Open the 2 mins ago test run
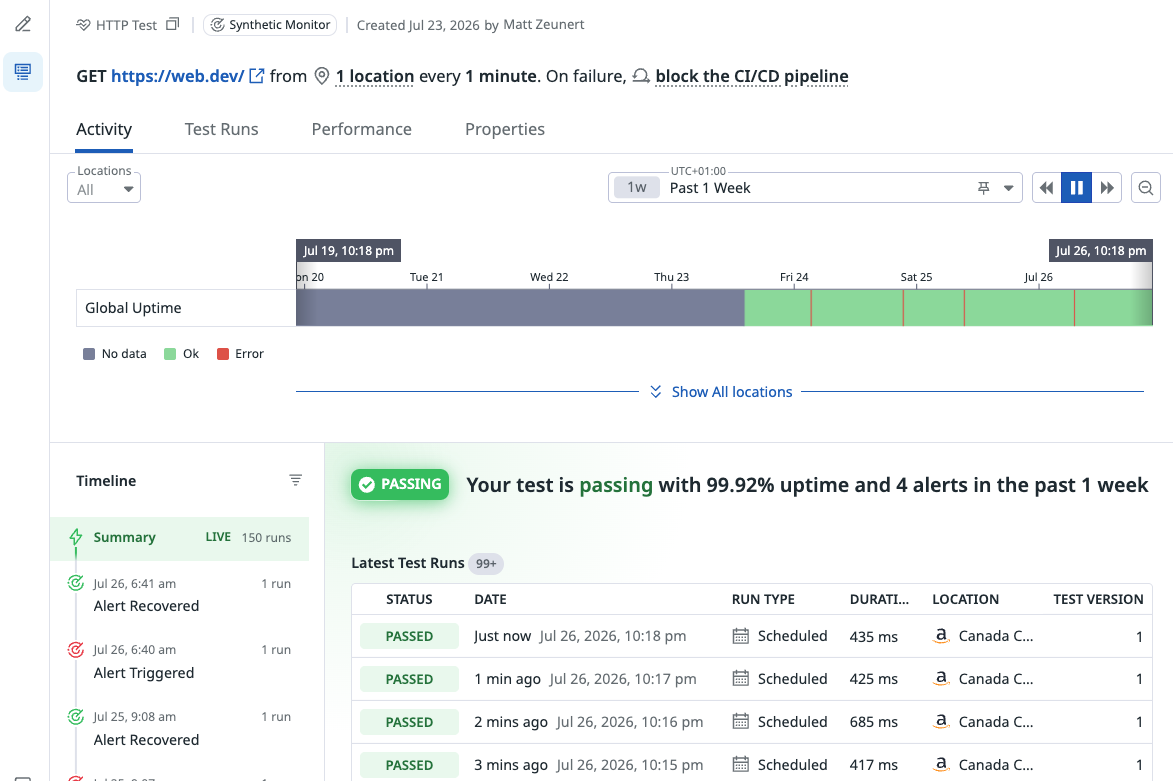Image resolution: width=1173 pixels, height=781 pixels. (752, 722)
